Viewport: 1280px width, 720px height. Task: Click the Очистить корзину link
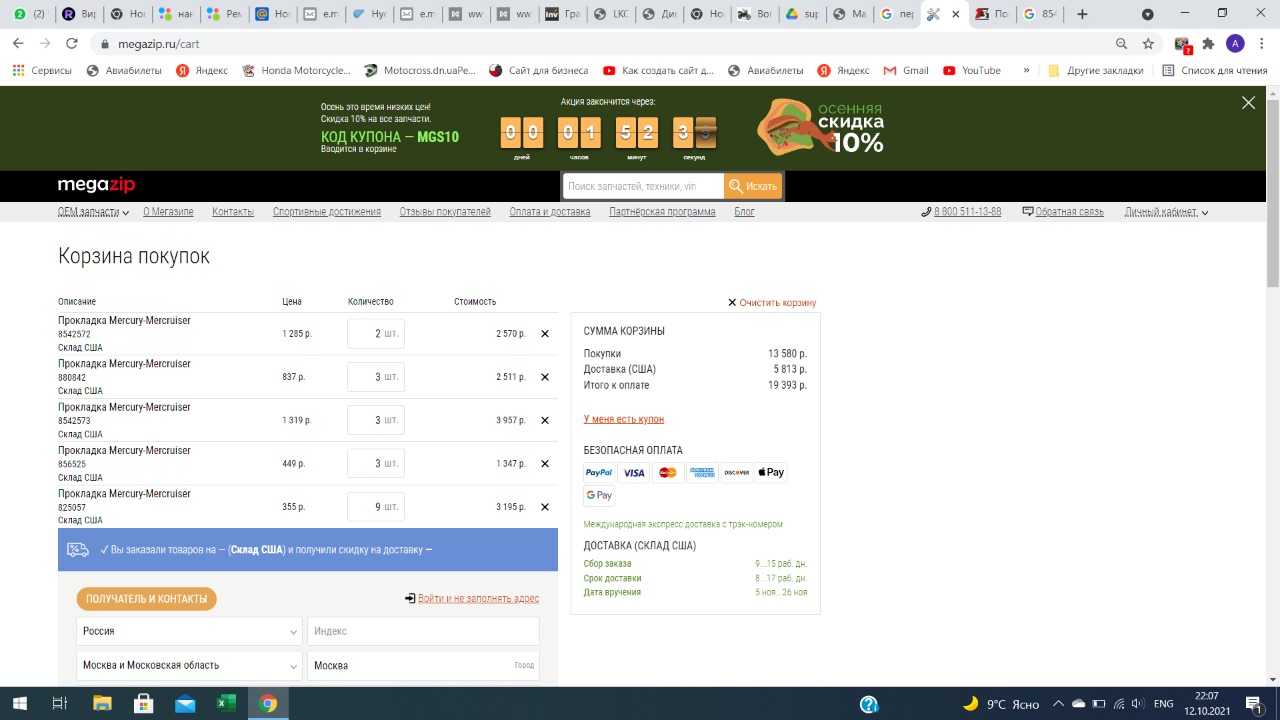pyautogui.click(x=777, y=302)
